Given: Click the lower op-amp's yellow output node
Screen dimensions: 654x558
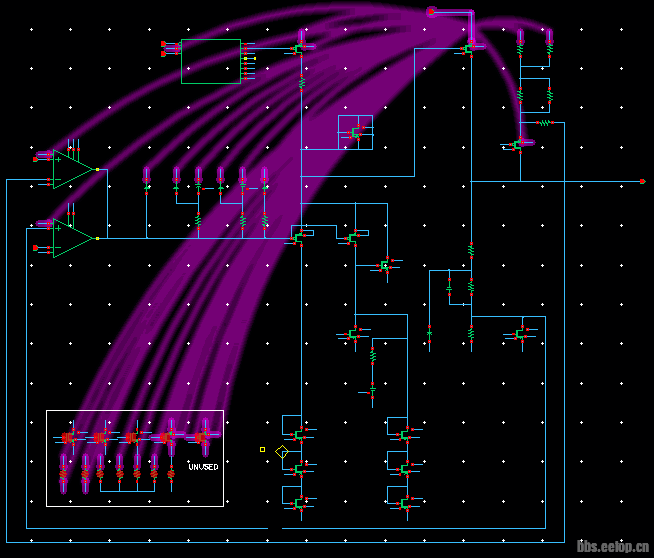Looking at the screenshot, I should point(97,239).
